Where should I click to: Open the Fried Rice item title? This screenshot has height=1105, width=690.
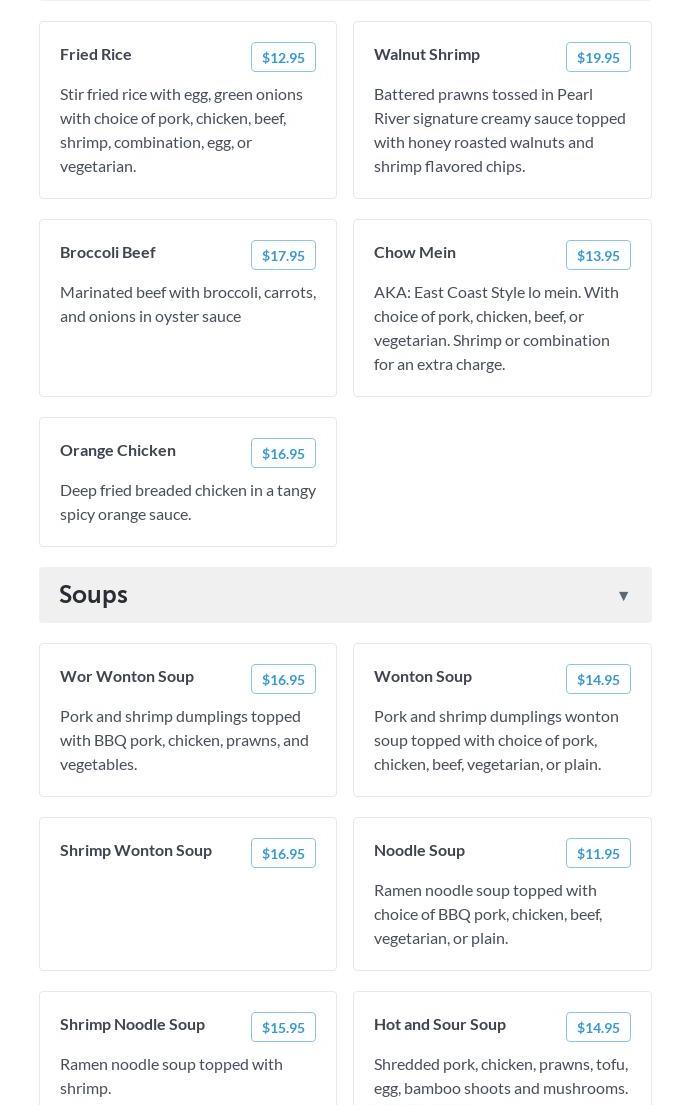click(x=96, y=54)
